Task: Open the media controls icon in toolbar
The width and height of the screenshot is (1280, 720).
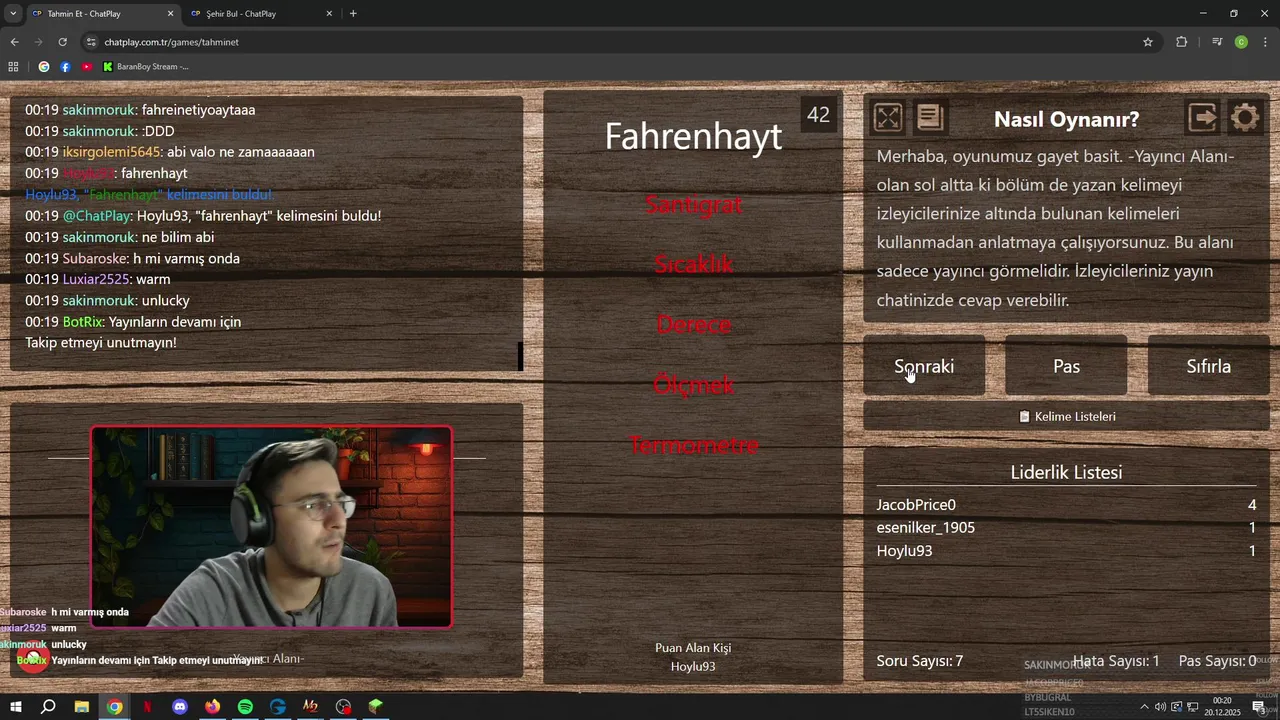Action: 1217,42
